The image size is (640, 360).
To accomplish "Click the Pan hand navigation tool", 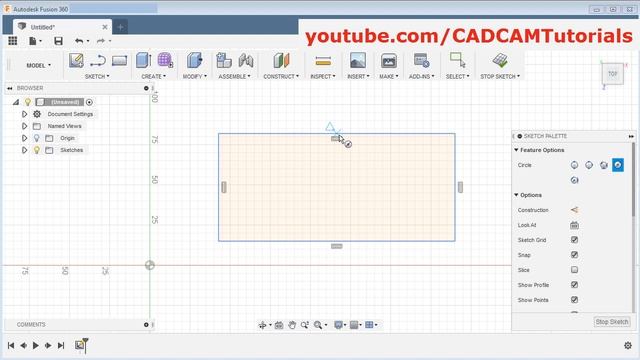I will 292,325.
